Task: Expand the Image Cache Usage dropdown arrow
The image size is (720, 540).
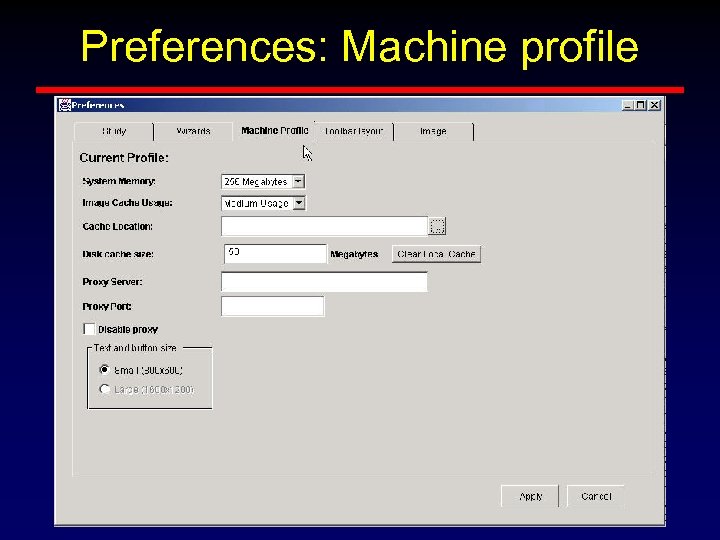Action: tap(299, 203)
